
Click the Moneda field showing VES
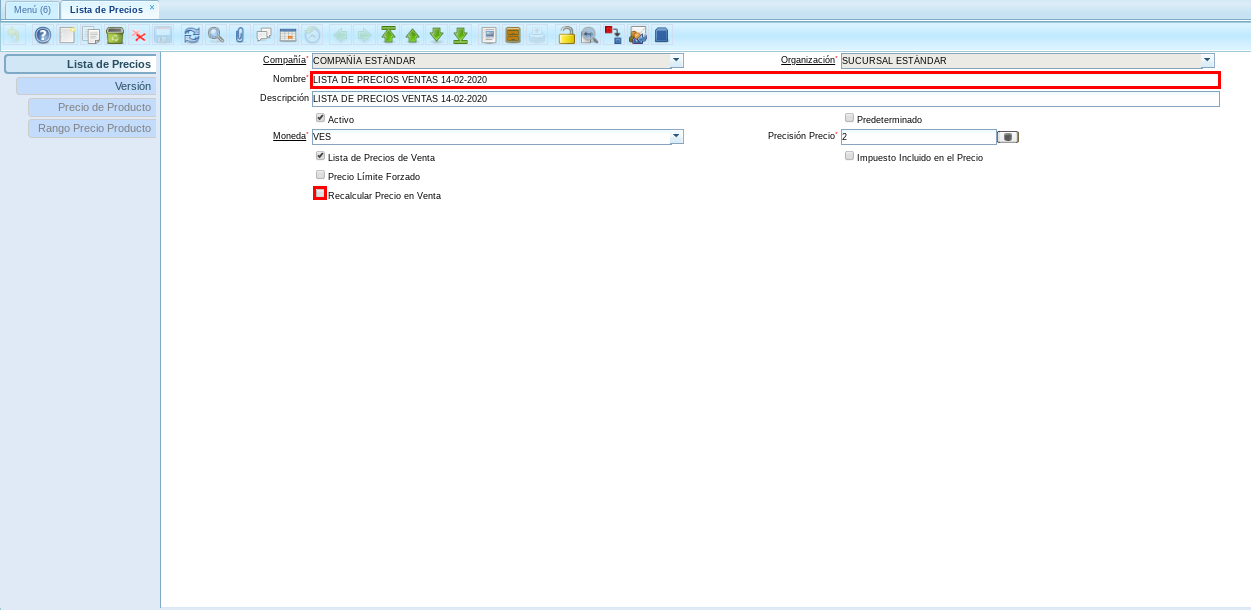pos(491,136)
